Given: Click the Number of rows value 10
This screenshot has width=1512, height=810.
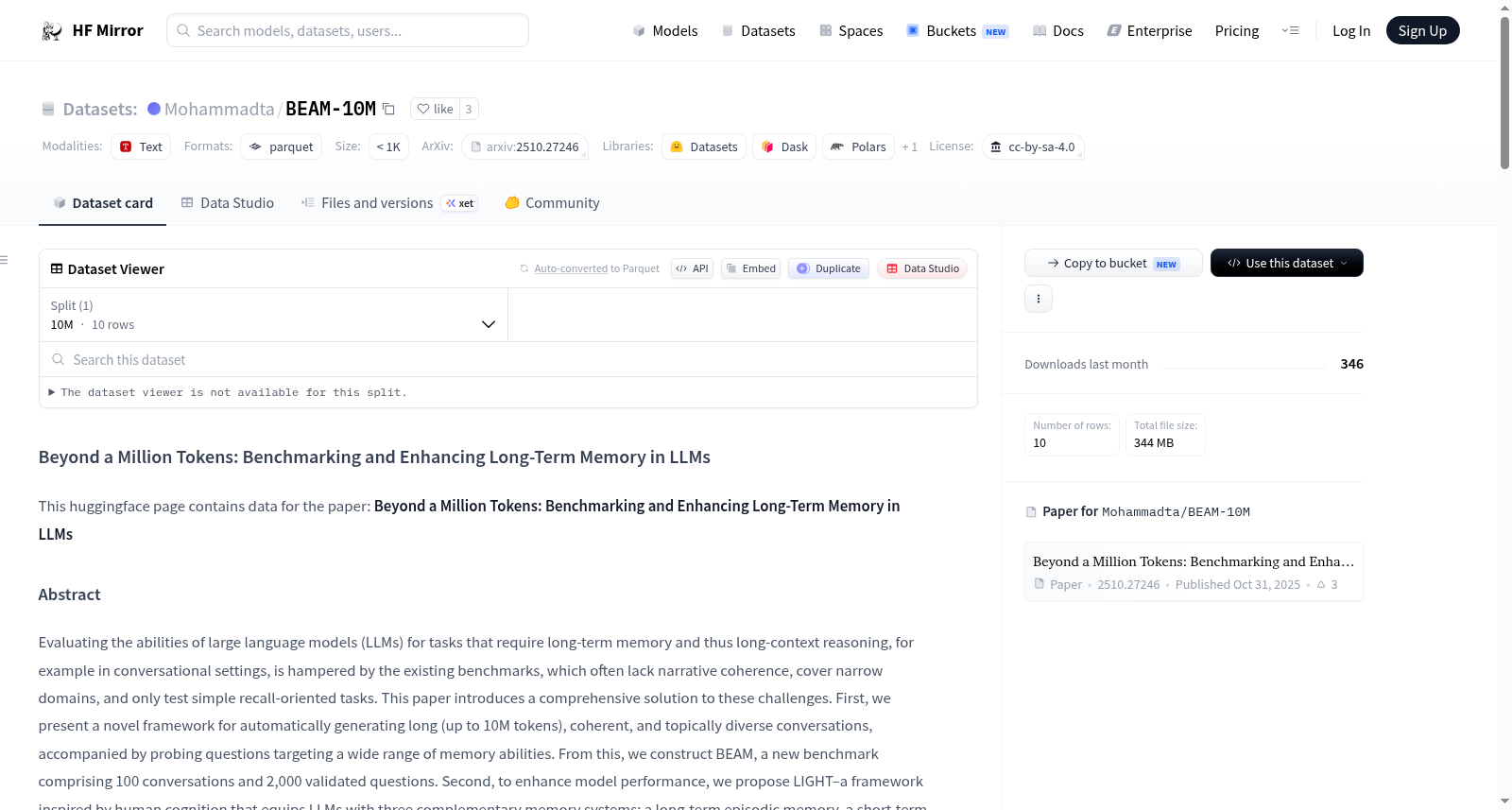Looking at the screenshot, I should pyautogui.click(x=1039, y=443).
